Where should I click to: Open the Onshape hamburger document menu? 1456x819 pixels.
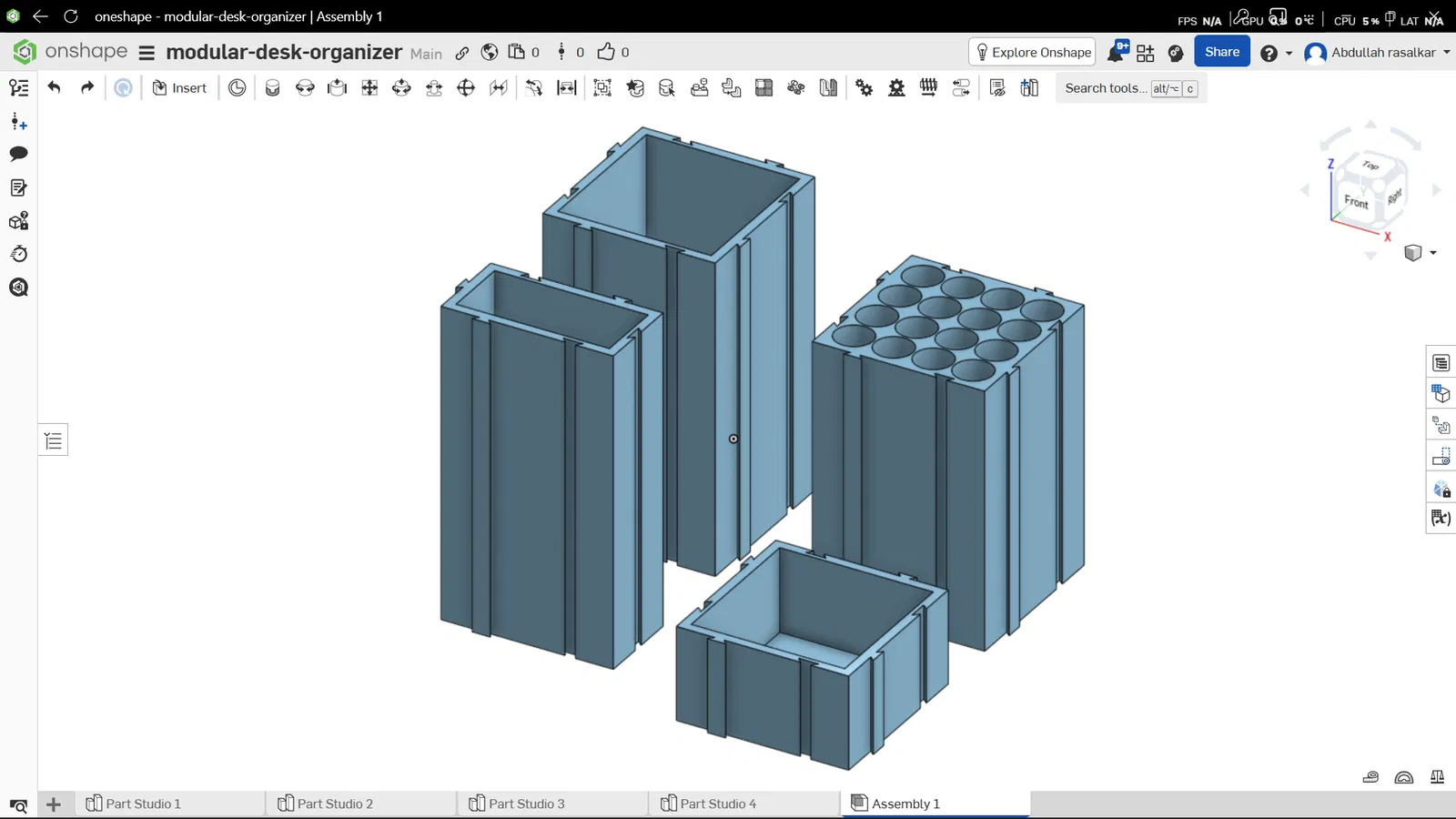(x=147, y=53)
